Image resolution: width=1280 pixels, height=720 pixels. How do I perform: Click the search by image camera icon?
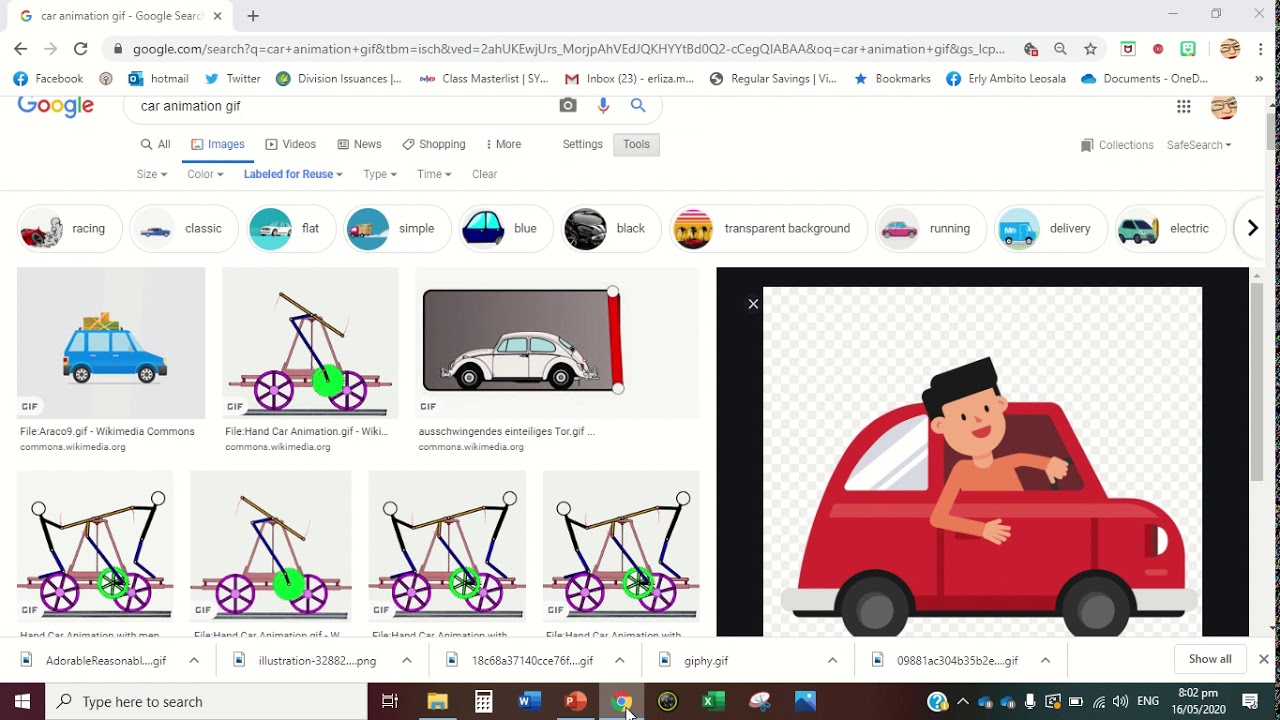click(568, 106)
